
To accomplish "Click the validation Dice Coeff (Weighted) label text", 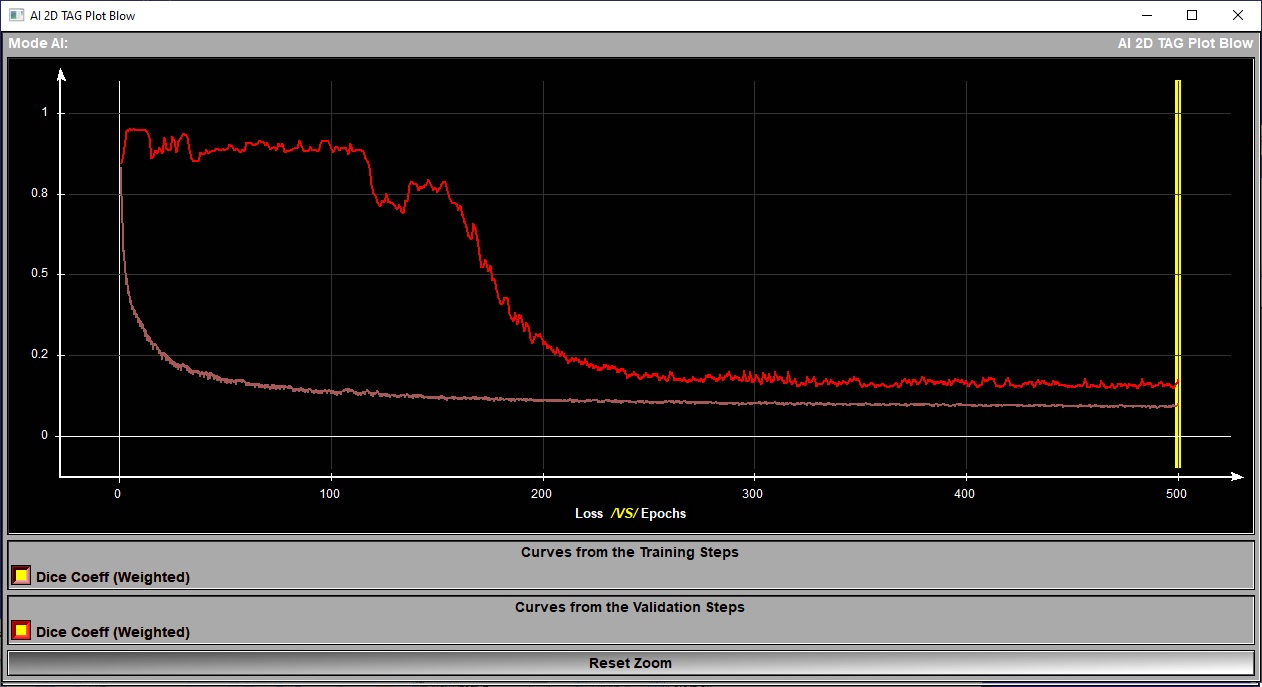I will click(113, 632).
